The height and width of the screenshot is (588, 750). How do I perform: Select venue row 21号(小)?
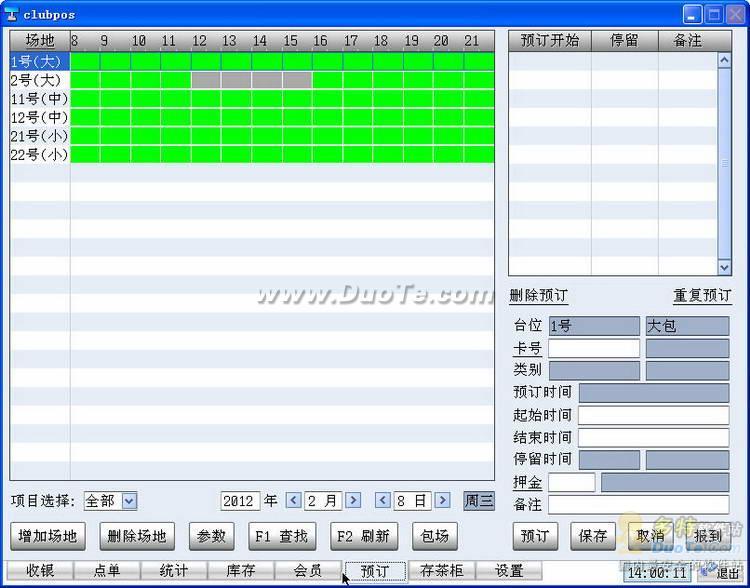pos(40,136)
